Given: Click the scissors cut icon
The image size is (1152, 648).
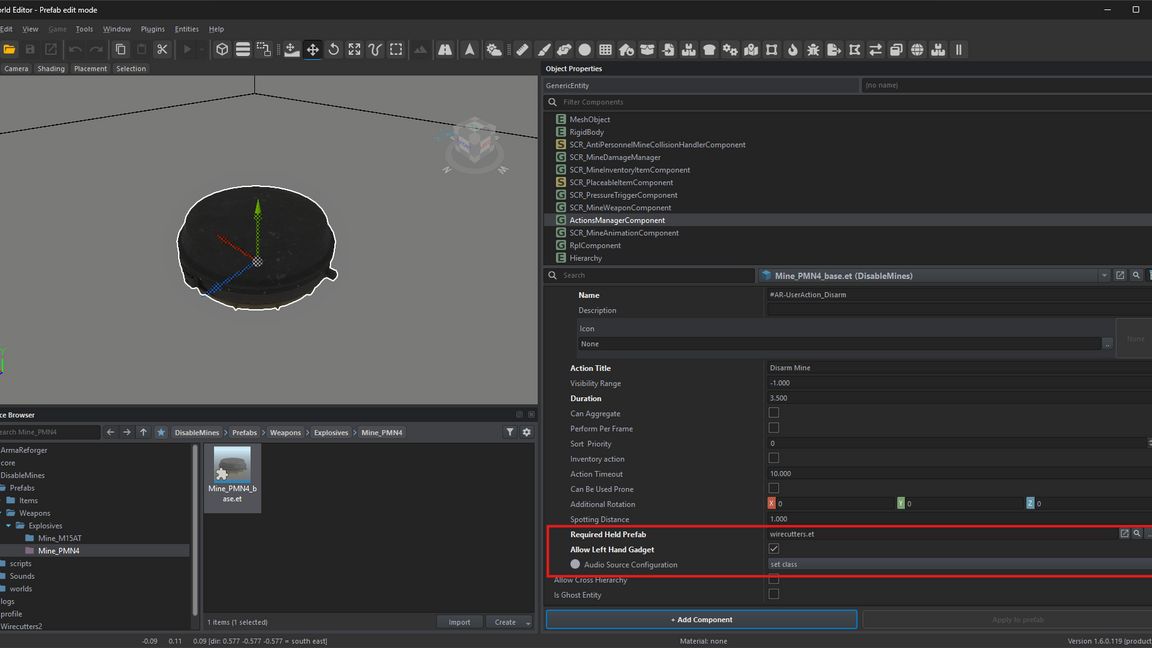Looking at the screenshot, I should coord(162,49).
